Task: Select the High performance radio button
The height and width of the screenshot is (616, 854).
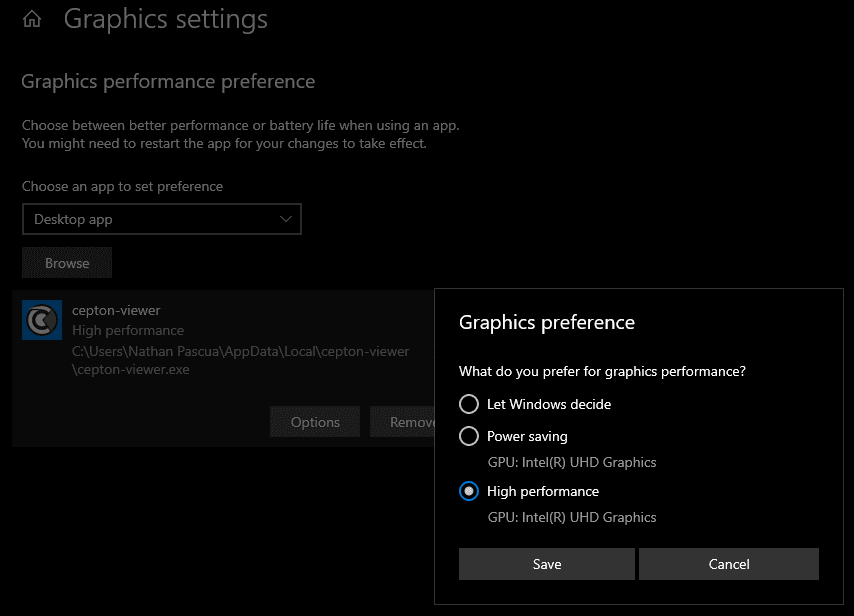Action: pos(469,491)
